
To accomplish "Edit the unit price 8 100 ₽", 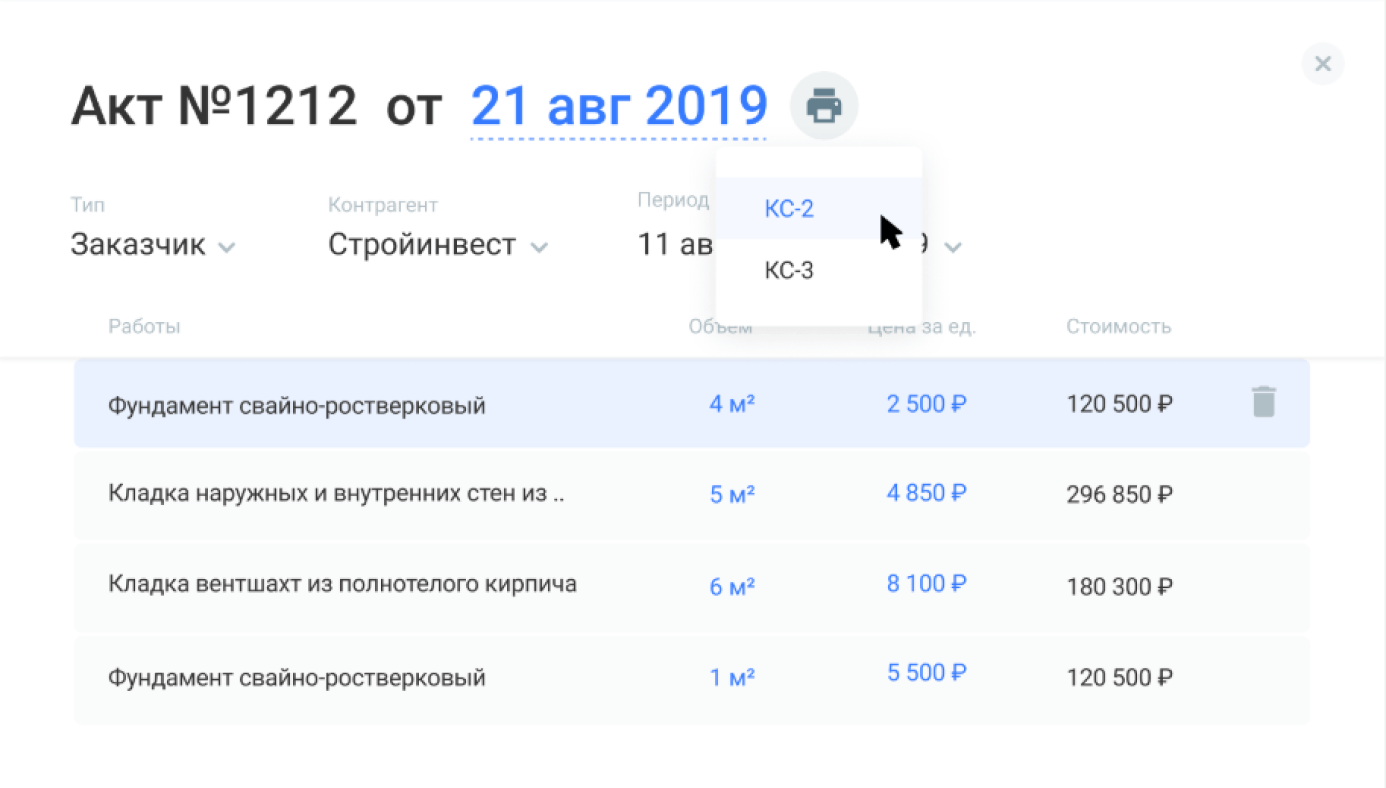I will tap(927, 584).
